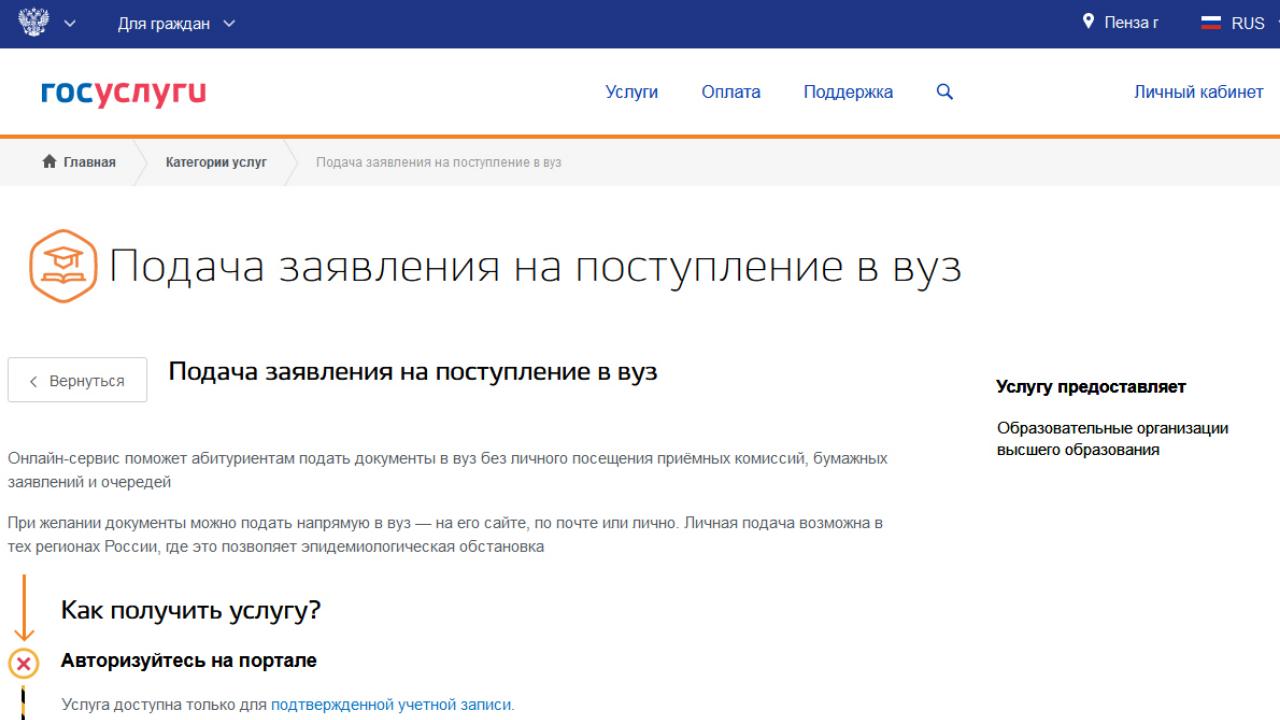
Task: Open the Услуги menu item
Action: coord(631,91)
